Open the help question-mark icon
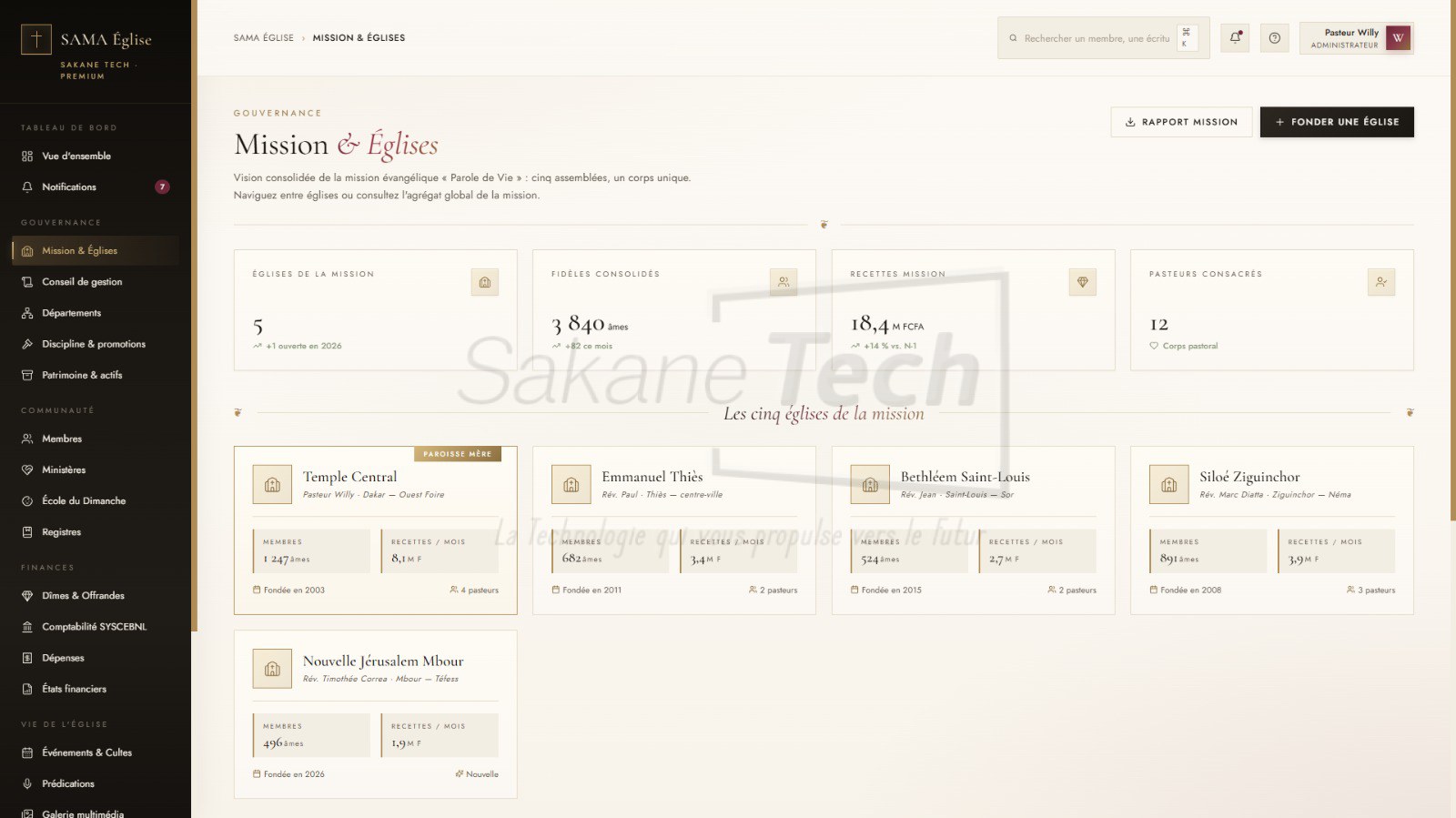The width and height of the screenshot is (1456, 818). tap(1274, 37)
